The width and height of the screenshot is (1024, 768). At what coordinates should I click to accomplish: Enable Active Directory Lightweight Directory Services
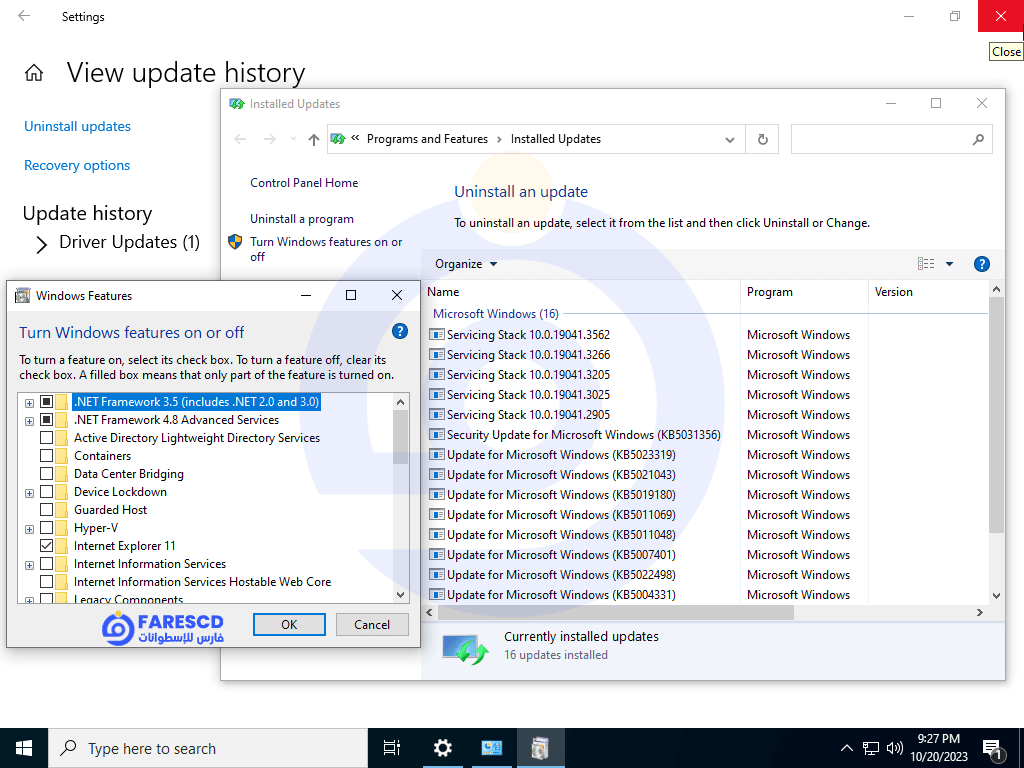pos(46,438)
